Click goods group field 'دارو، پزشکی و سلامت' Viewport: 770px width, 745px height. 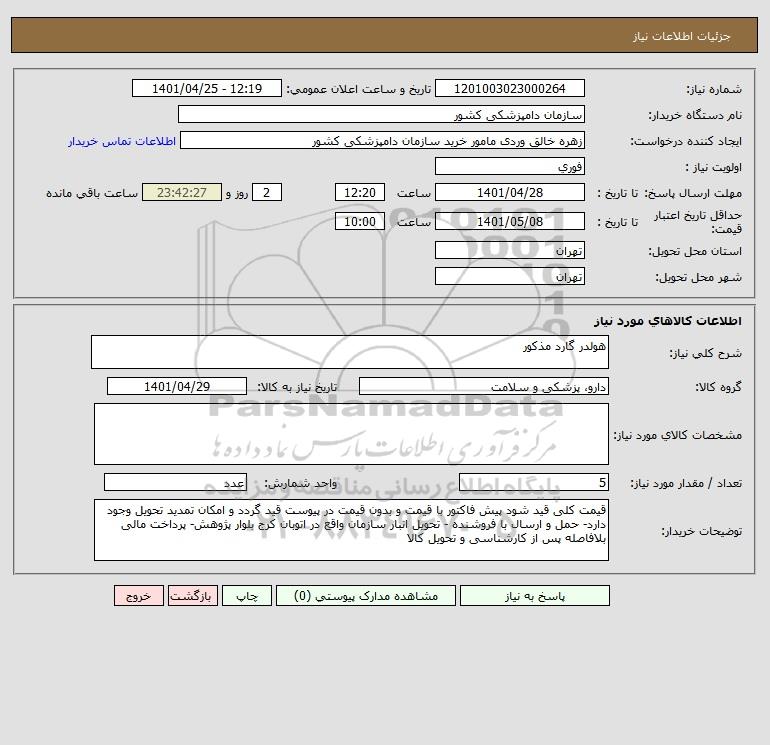coord(484,386)
